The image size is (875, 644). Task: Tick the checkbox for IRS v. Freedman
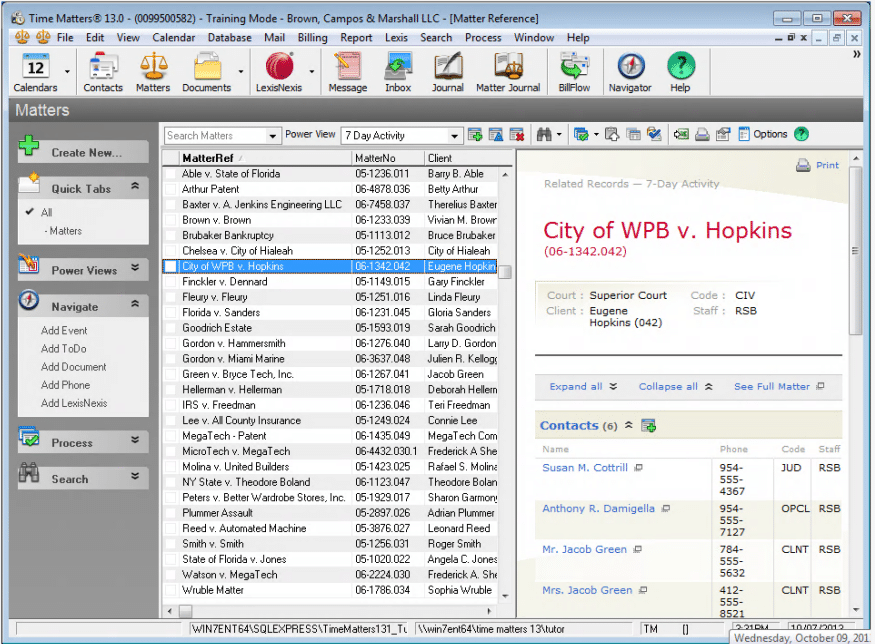click(170, 405)
